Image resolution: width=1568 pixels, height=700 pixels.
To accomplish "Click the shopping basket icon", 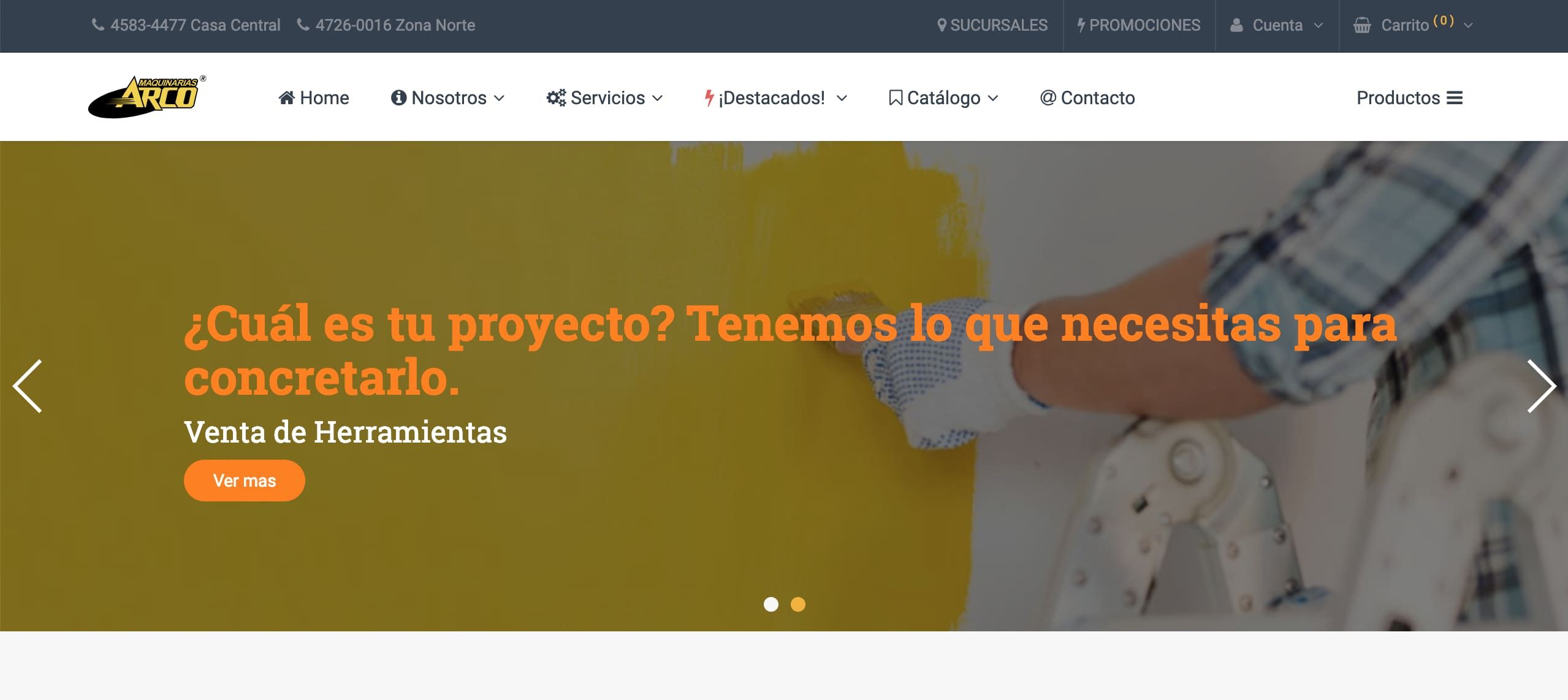I will (x=1362, y=25).
